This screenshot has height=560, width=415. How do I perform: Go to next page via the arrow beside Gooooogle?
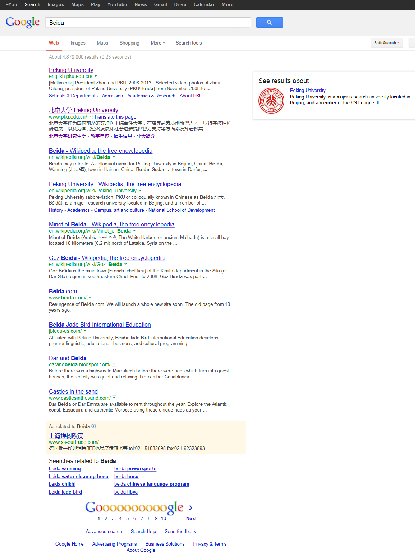click(x=191, y=508)
